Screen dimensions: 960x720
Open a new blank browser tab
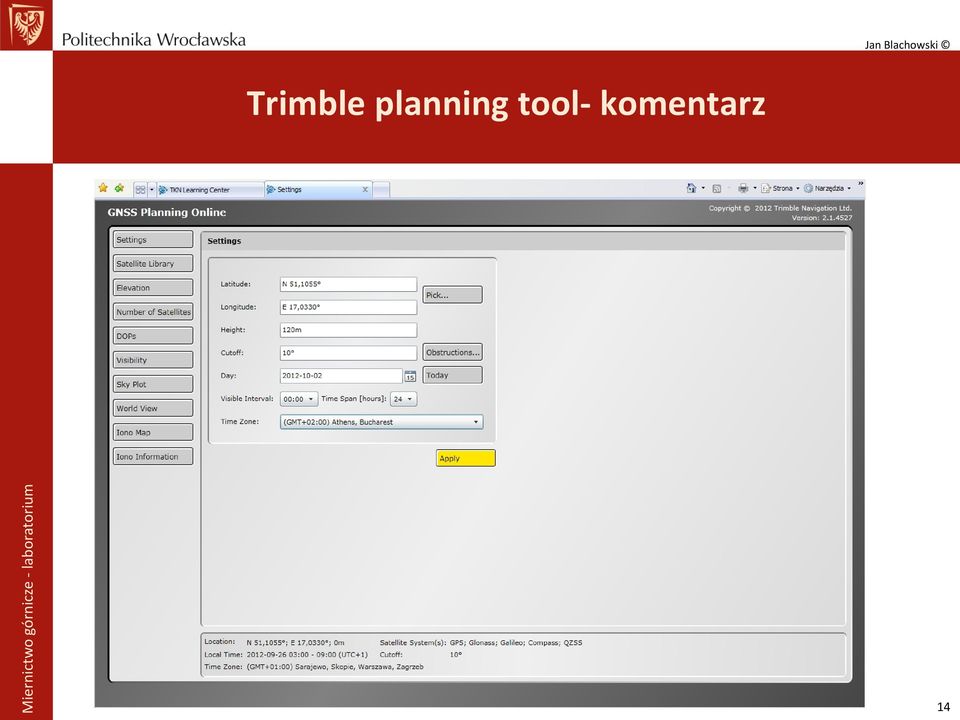381,190
